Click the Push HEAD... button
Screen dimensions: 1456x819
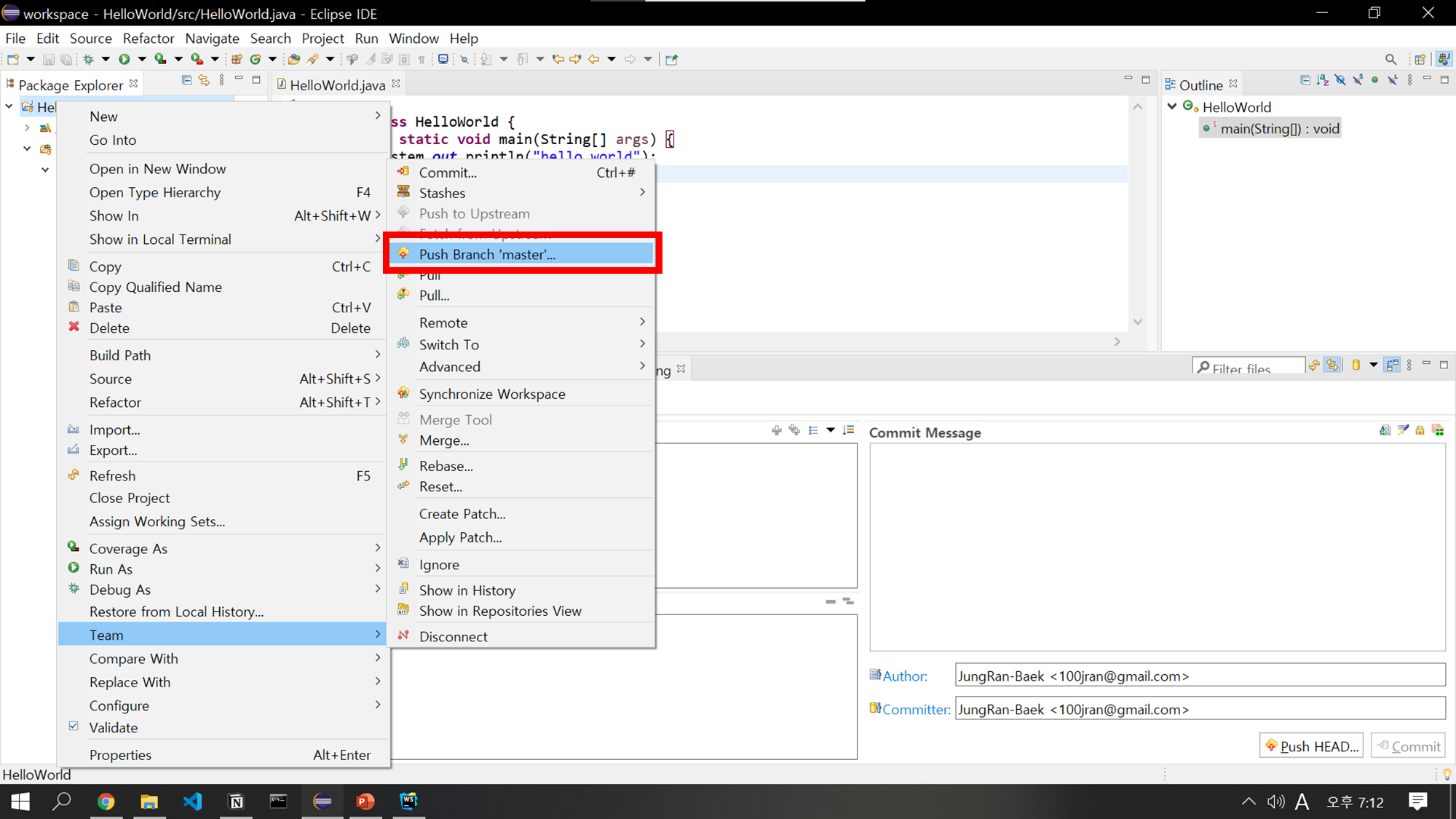pyautogui.click(x=1311, y=746)
